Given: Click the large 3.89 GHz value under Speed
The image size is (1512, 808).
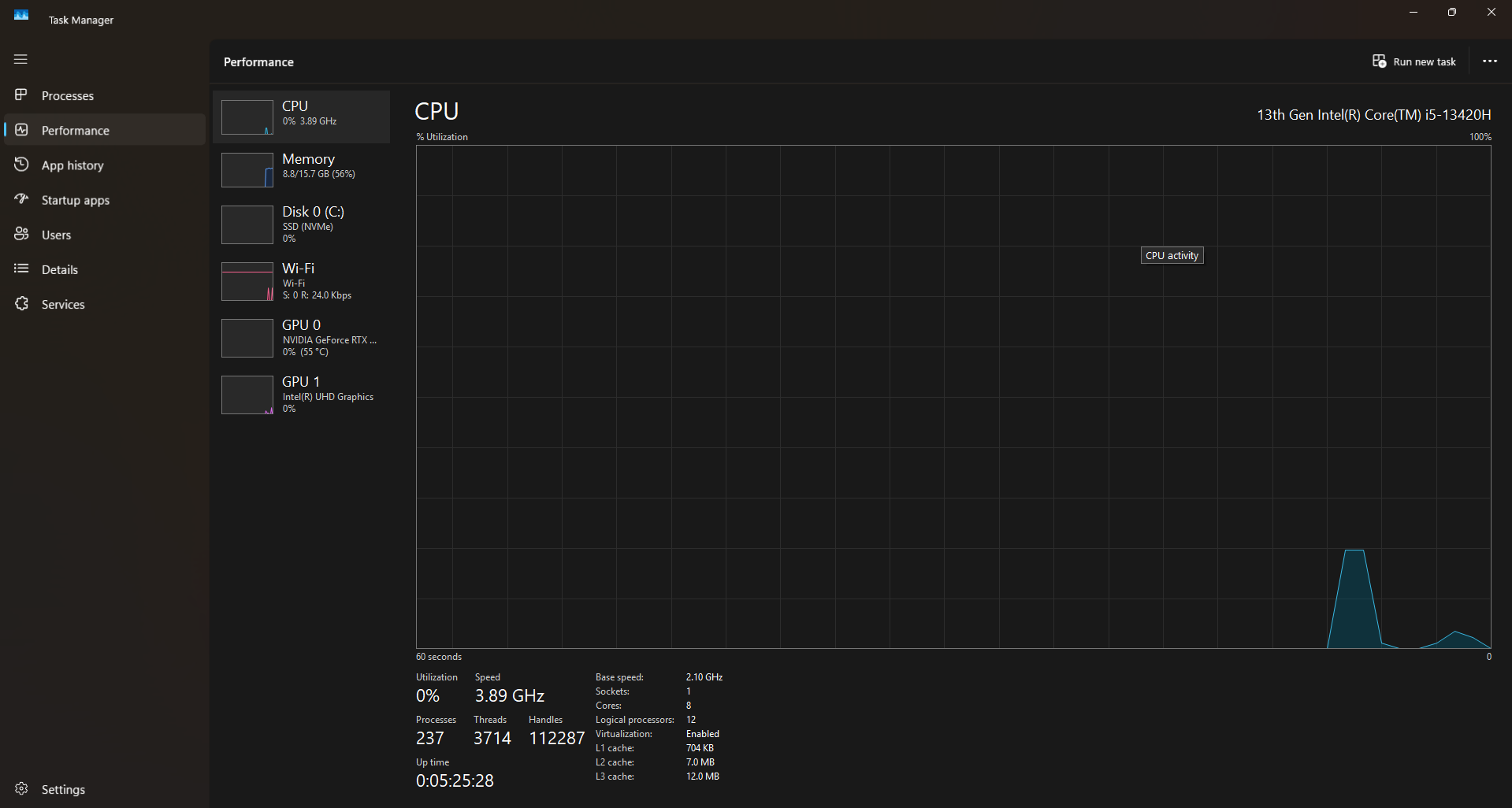Looking at the screenshot, I should click(x=509, y=696).
